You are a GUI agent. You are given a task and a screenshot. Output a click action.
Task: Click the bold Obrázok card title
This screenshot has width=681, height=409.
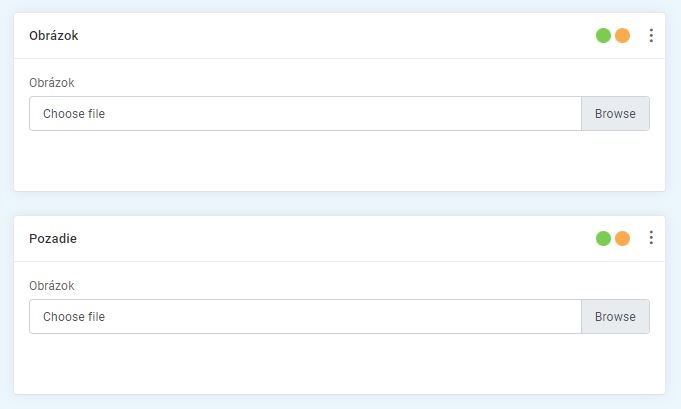[x=54, y=36]
